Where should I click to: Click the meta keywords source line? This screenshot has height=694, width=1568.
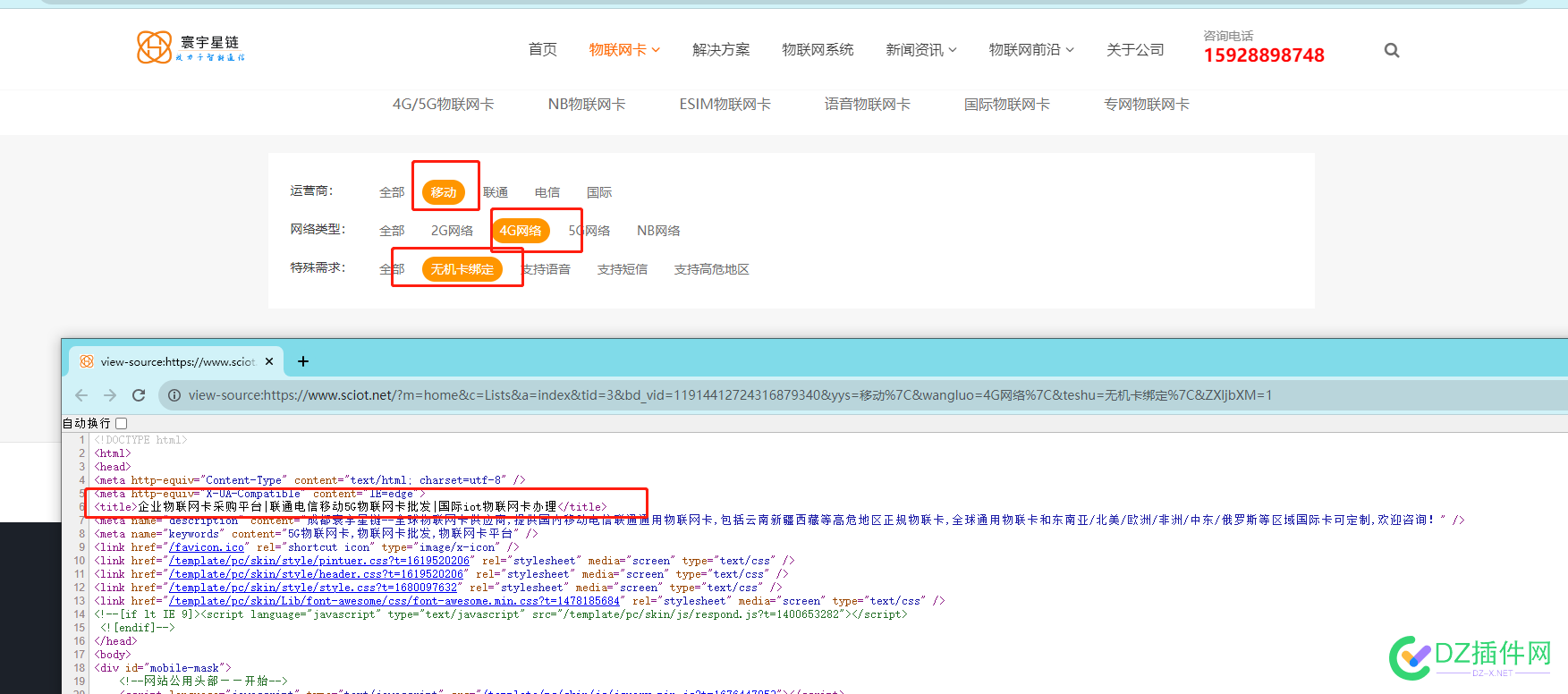(x=317, y=534)
